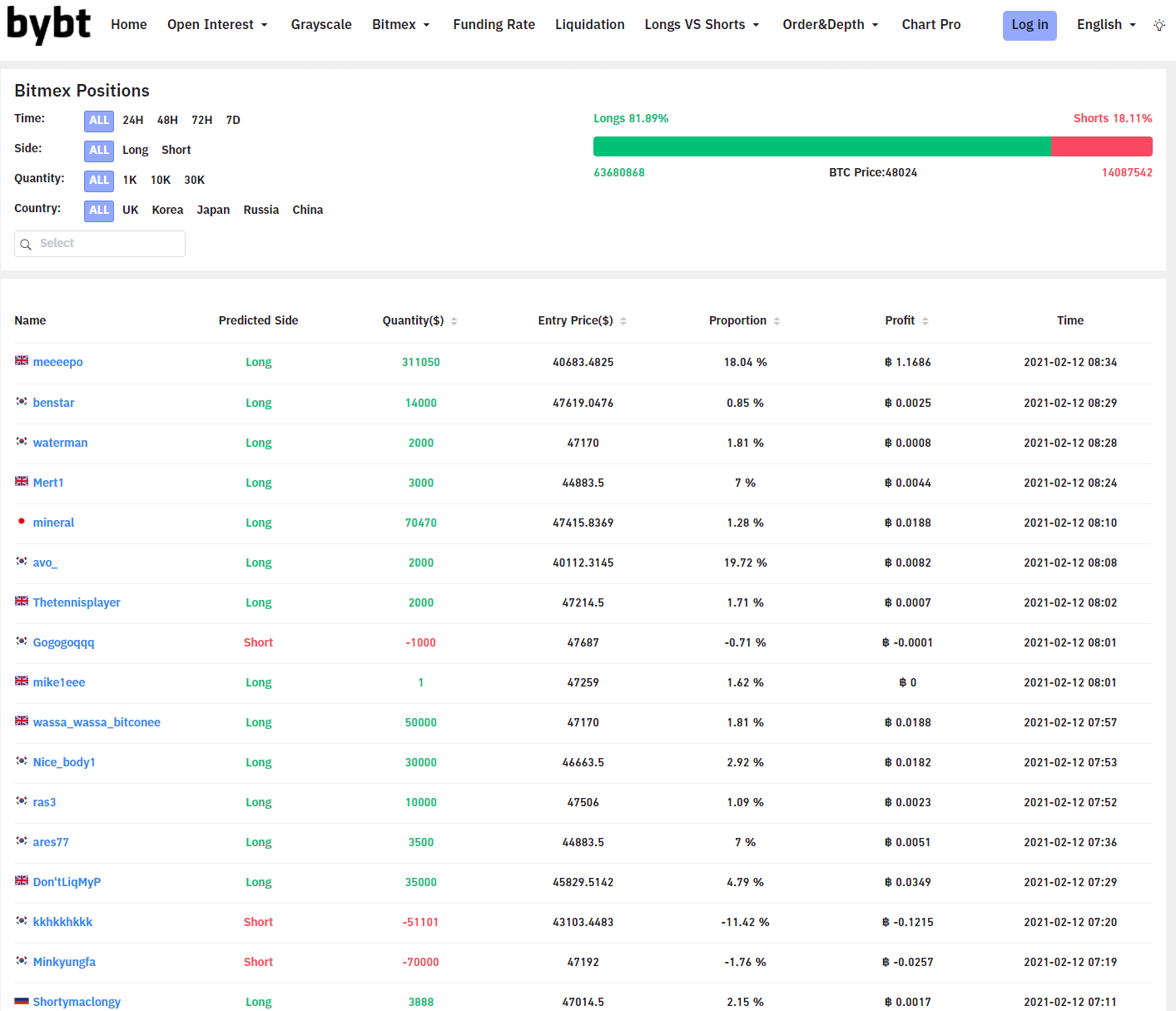1176x1011 pixels.
Task: Sort table by Profit arrows
Action: tap(925, 321)
